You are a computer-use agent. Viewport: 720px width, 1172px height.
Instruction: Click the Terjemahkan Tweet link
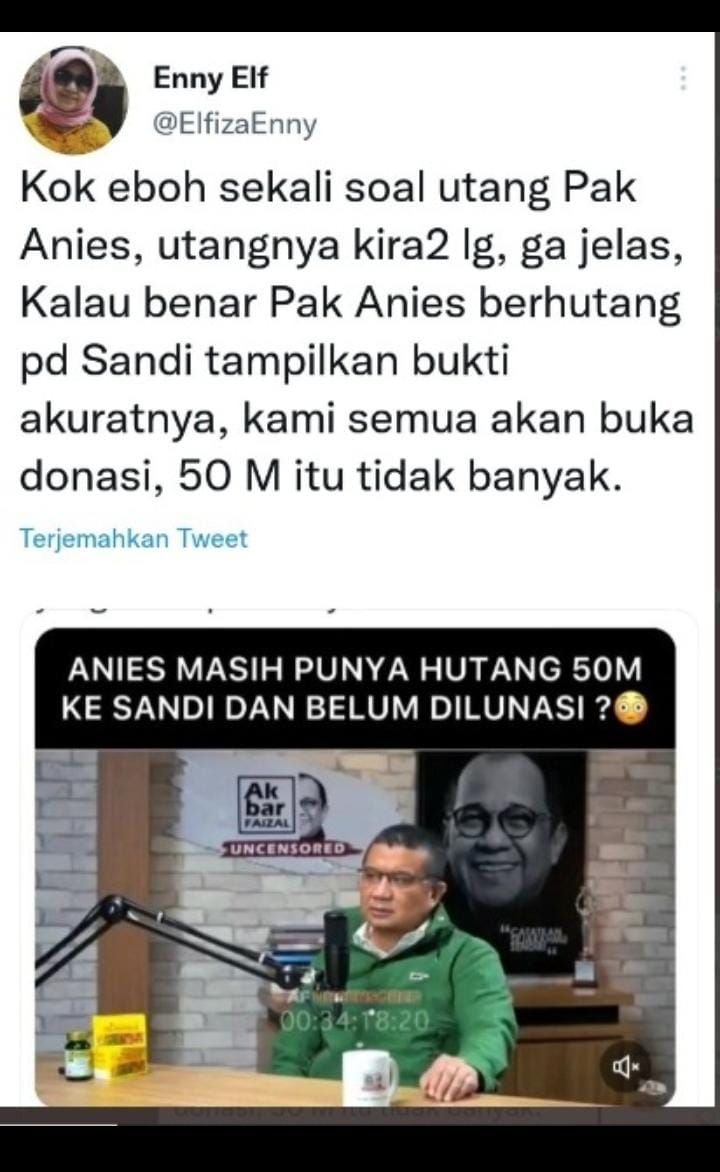(133, 538)
